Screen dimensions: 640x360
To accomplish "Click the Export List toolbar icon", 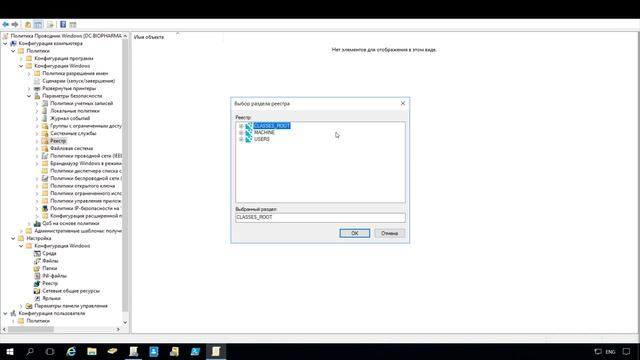I will [50, 25].
